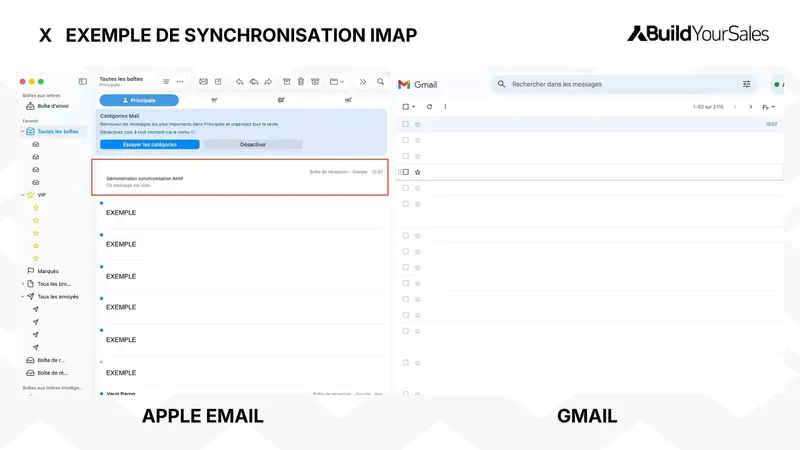Click the Toutes les boîtes window title
Image resolution: width=800 pixels, height=450 pixels.
pyautogui.click(x=121, y=79)
